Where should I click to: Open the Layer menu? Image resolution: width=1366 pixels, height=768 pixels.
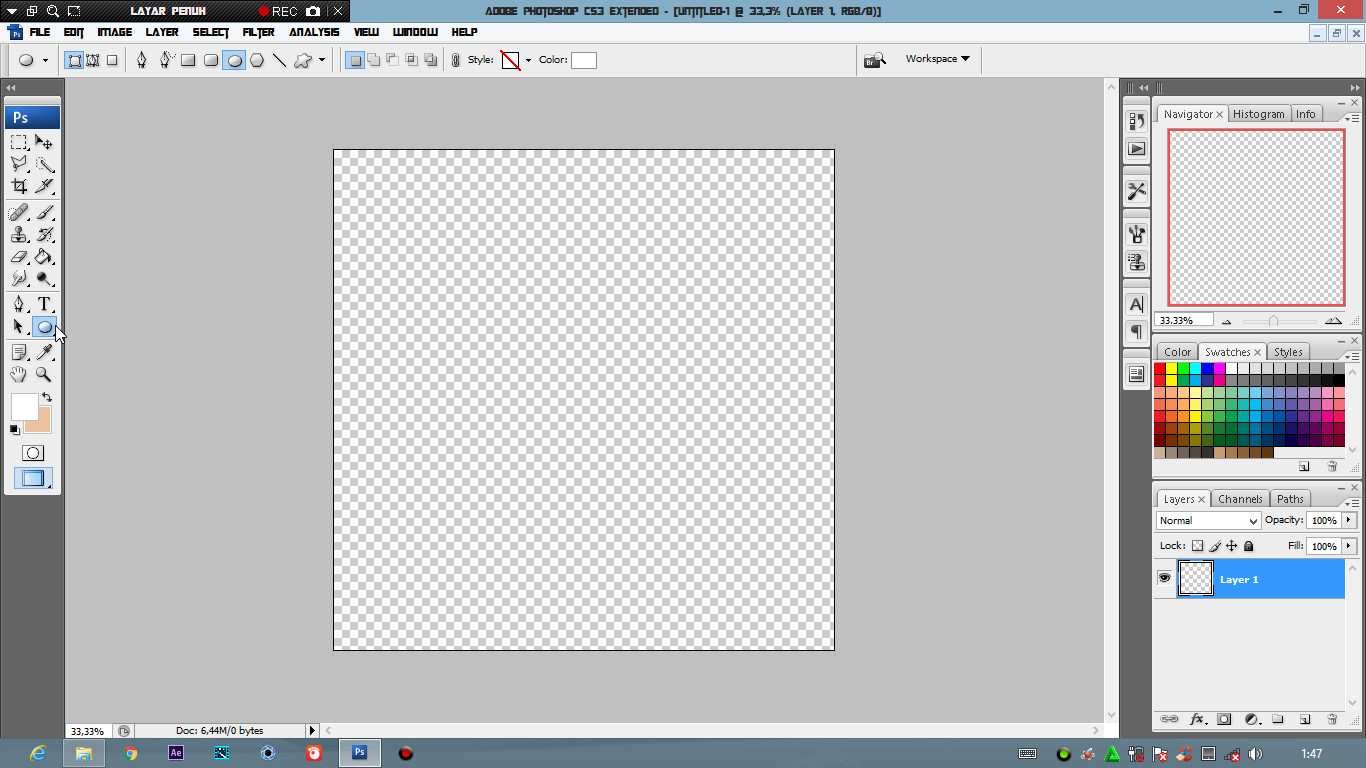tap(162, 32)
